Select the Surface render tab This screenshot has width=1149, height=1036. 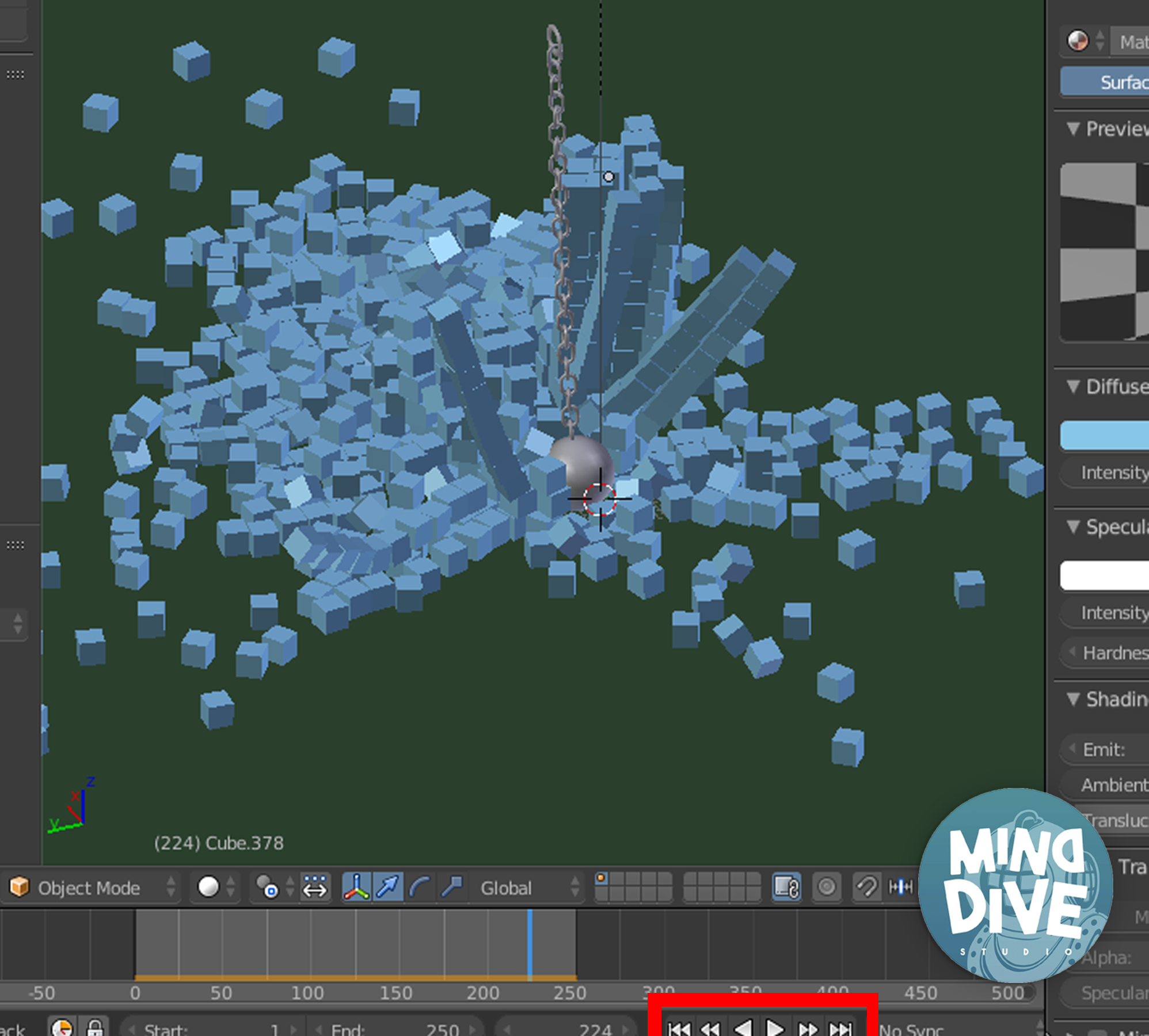pyautogui.click(x=1105, y=82)
